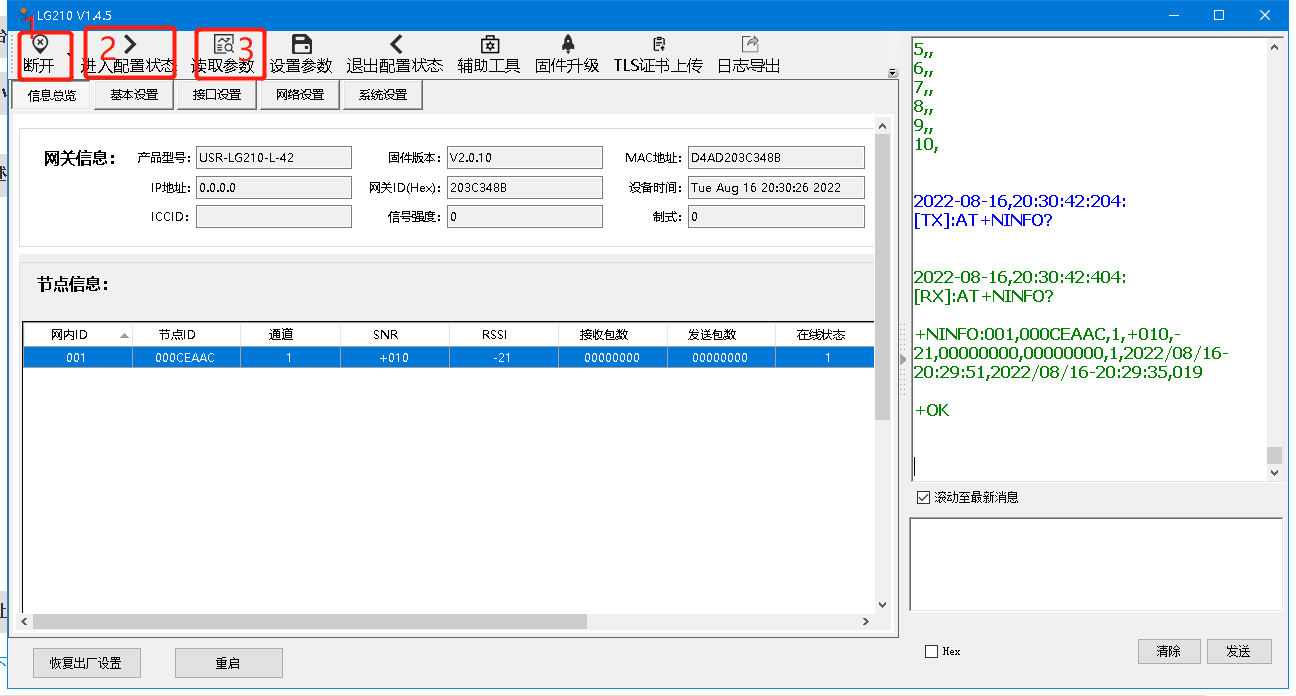Click the 设置参数 save icon
1296x696 pixels.
pos(301,44)
